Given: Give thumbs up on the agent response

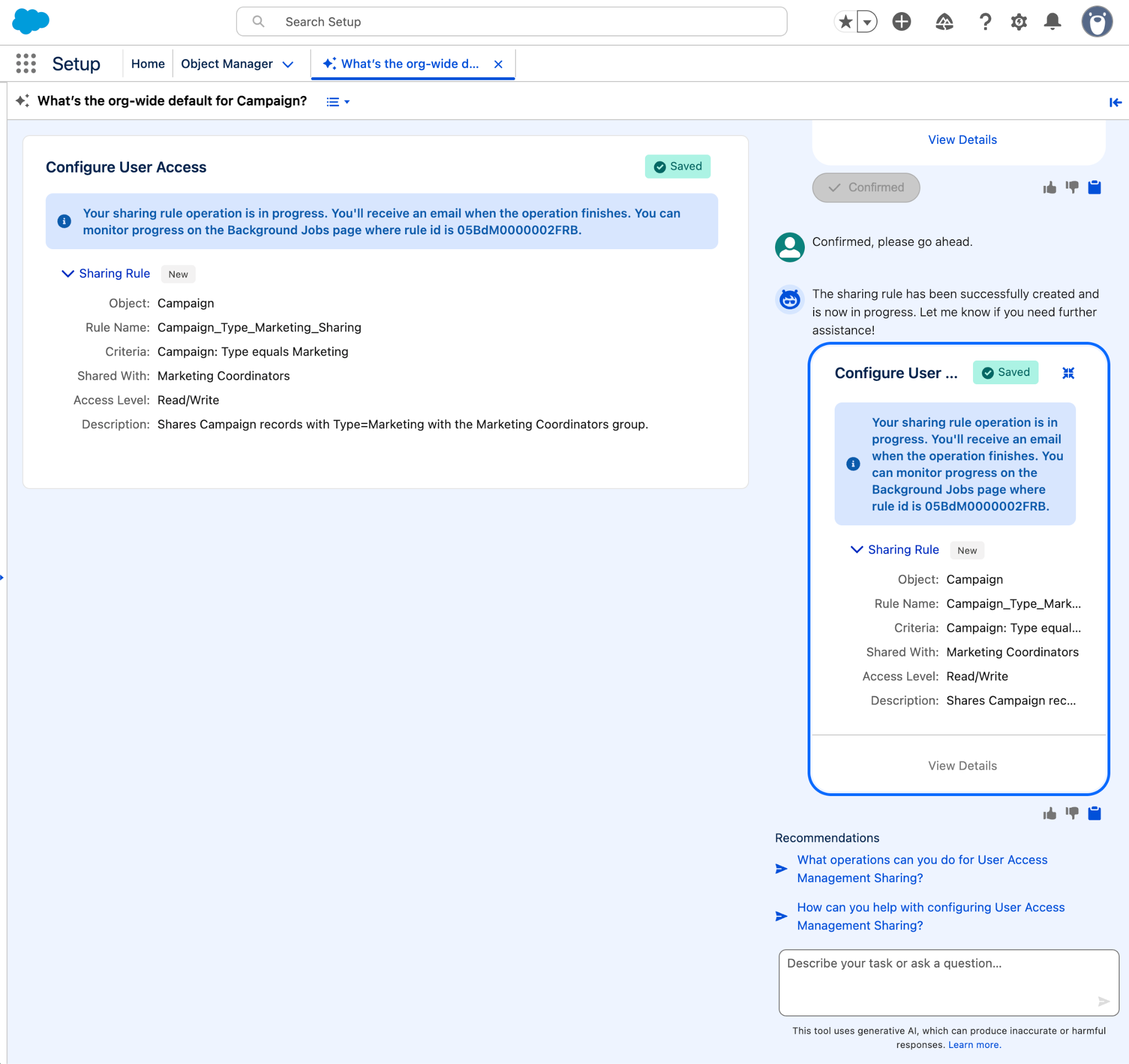Looking at the screenshot, I should tap(1050, 814).
